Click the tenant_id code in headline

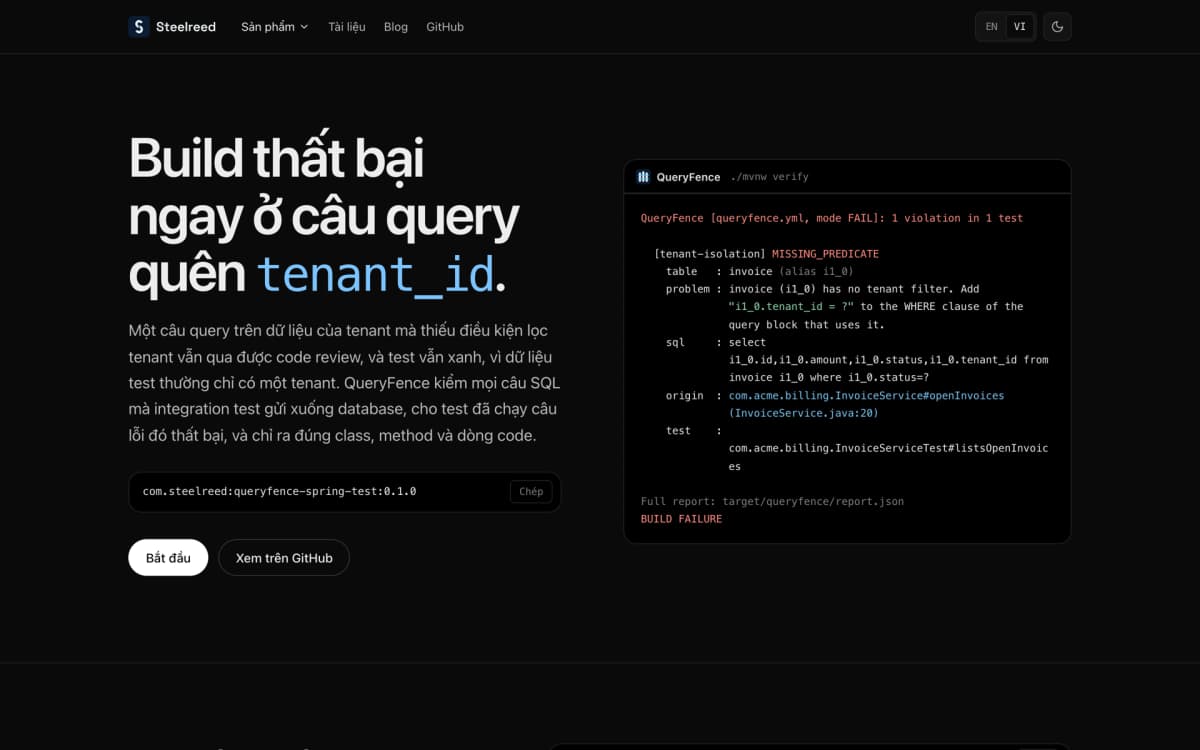pyautogui.click(x=375, y=273)
